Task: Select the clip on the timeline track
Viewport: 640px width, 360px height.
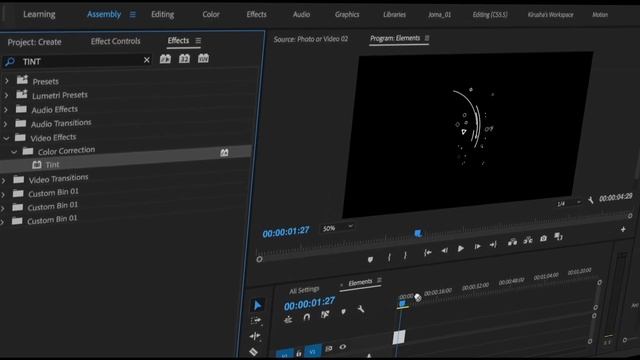Action: (399, 337)
